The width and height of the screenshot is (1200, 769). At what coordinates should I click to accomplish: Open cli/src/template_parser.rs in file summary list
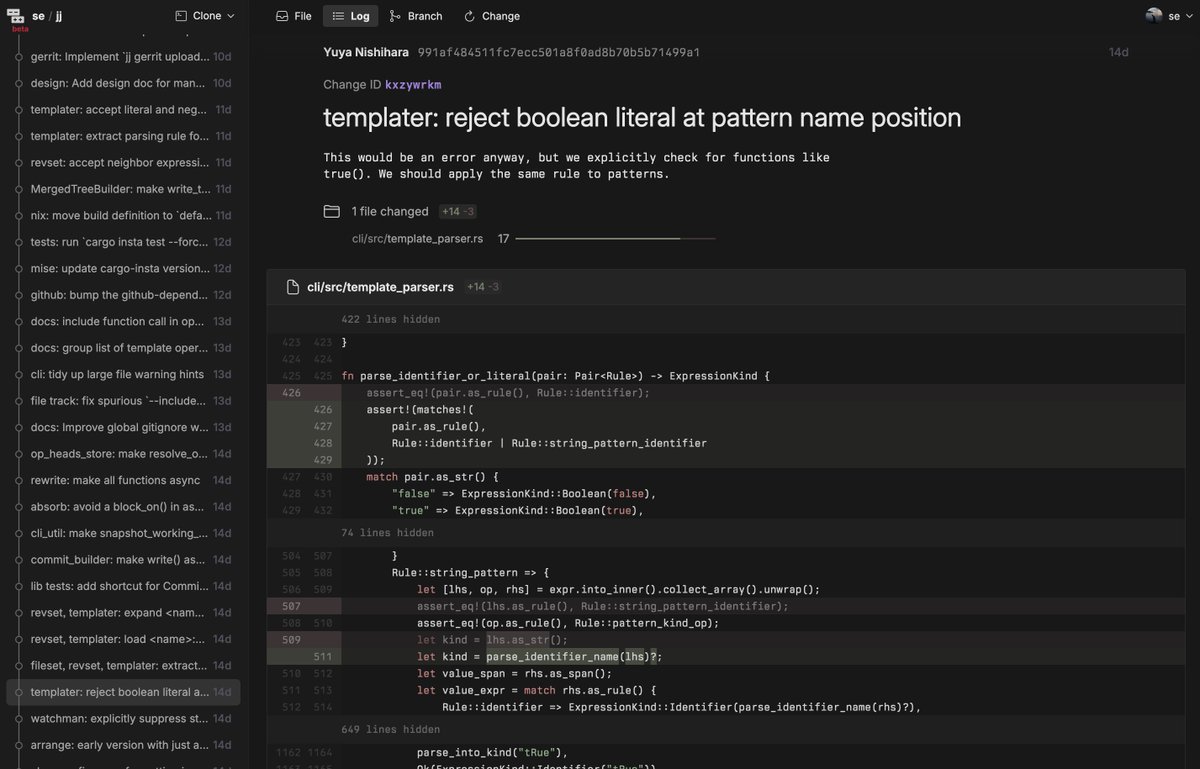click(417, 239)
